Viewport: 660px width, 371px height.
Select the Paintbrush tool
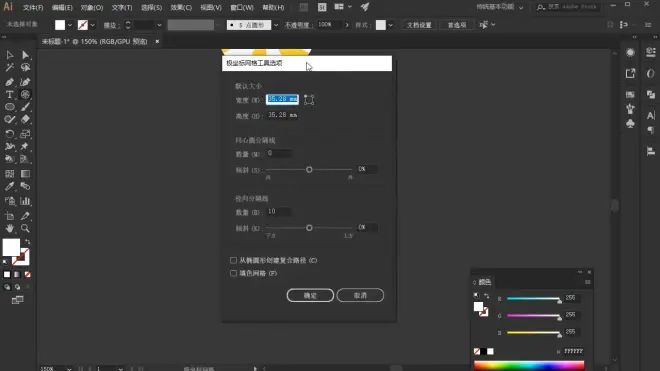[25, 107]
